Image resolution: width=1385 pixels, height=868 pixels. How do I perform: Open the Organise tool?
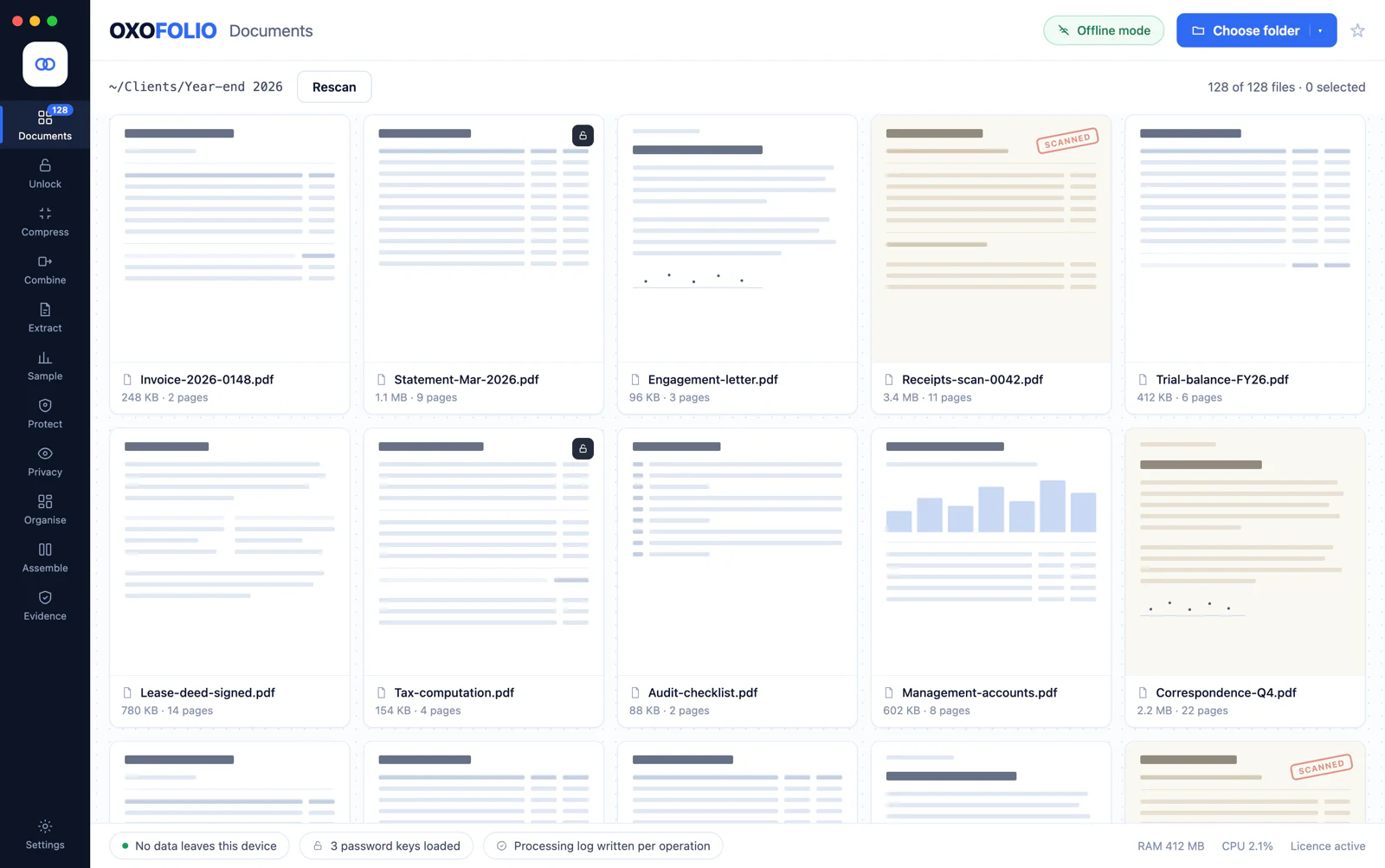point(45,510)
